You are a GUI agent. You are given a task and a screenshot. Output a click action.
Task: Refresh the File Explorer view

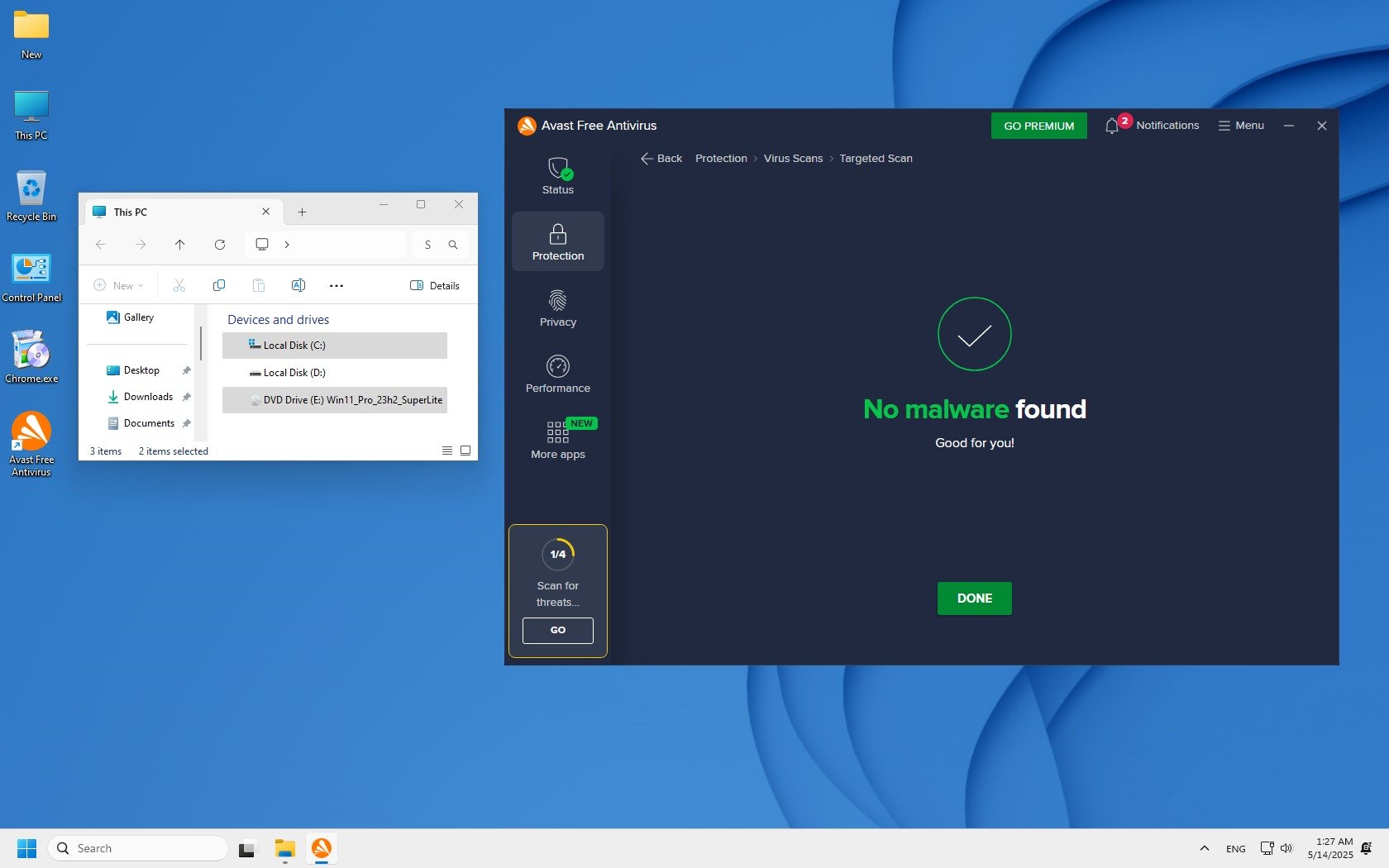pos(220,245)
